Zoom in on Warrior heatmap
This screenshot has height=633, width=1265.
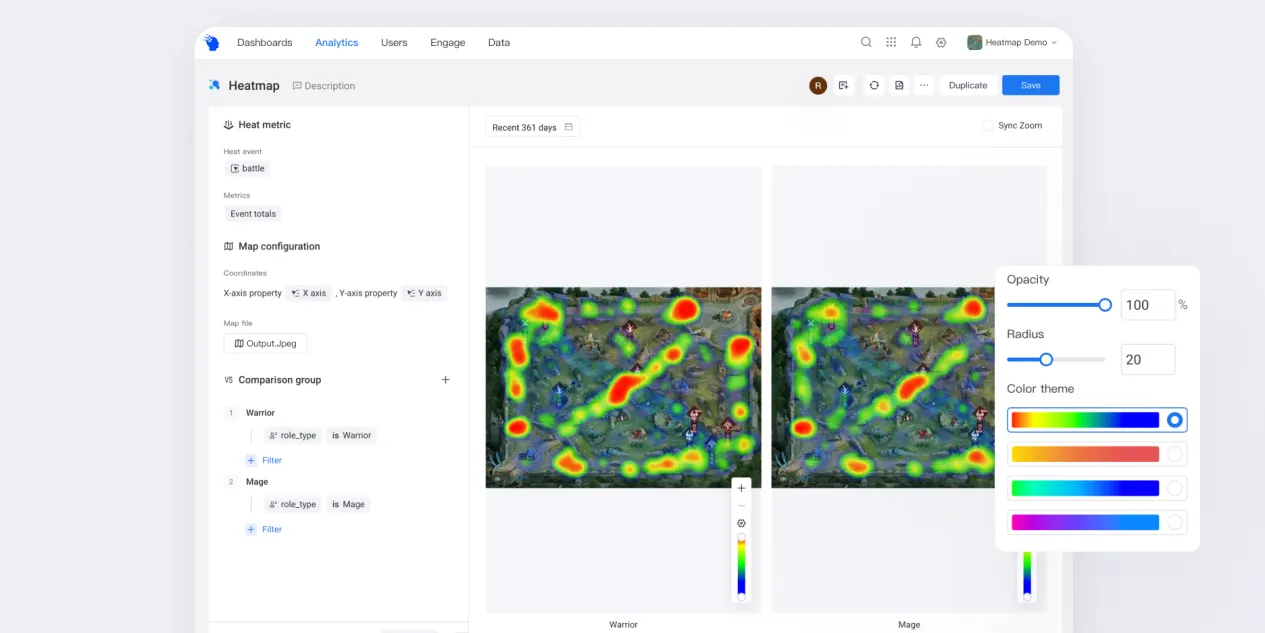tap(741, 489)
